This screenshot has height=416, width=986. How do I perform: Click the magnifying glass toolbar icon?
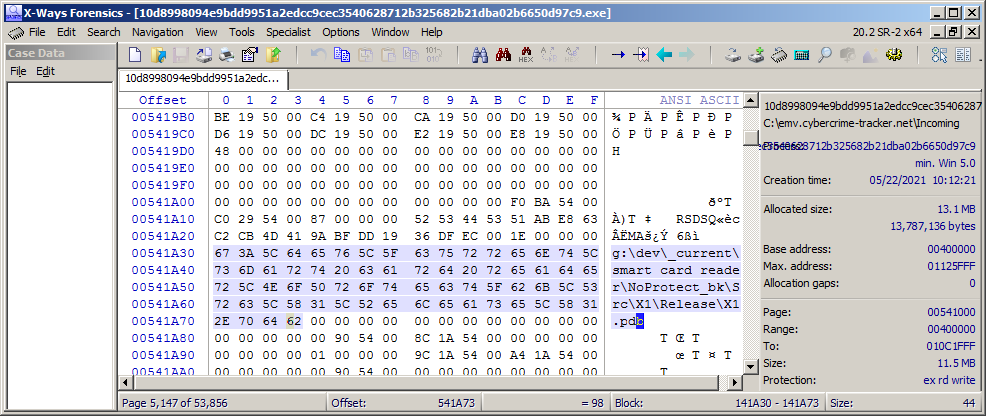[824, 55]
